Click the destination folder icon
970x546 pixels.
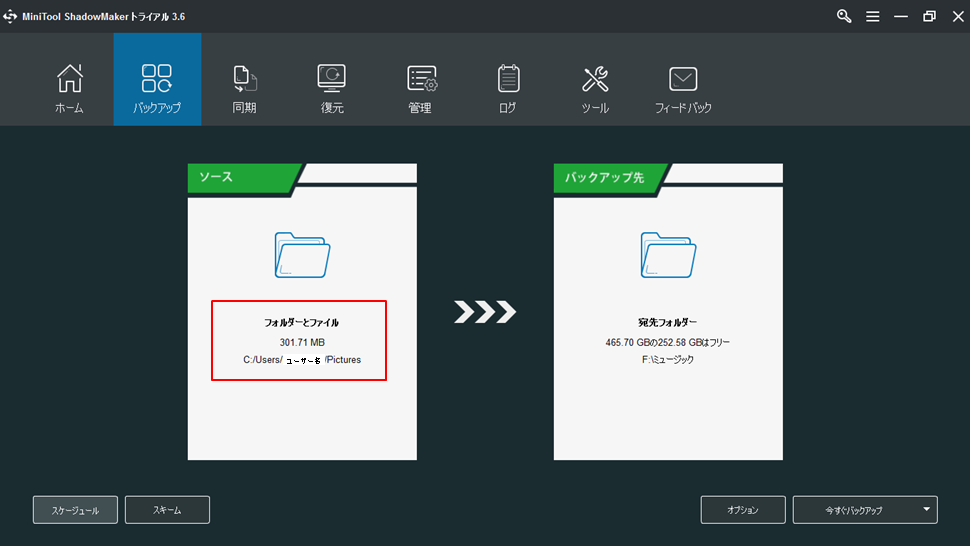669,255
